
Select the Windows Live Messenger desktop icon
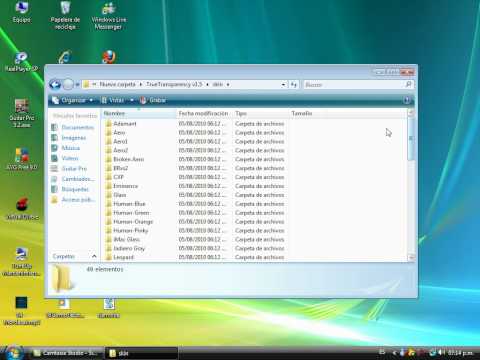tap(109, 16)
